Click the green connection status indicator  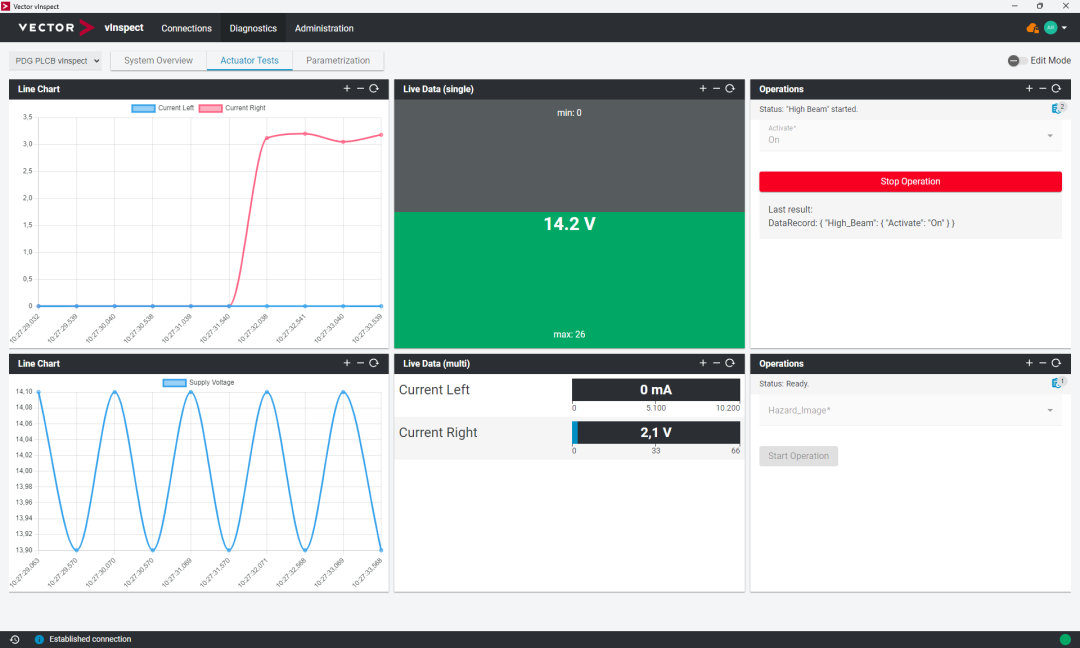coord(1065,639)
